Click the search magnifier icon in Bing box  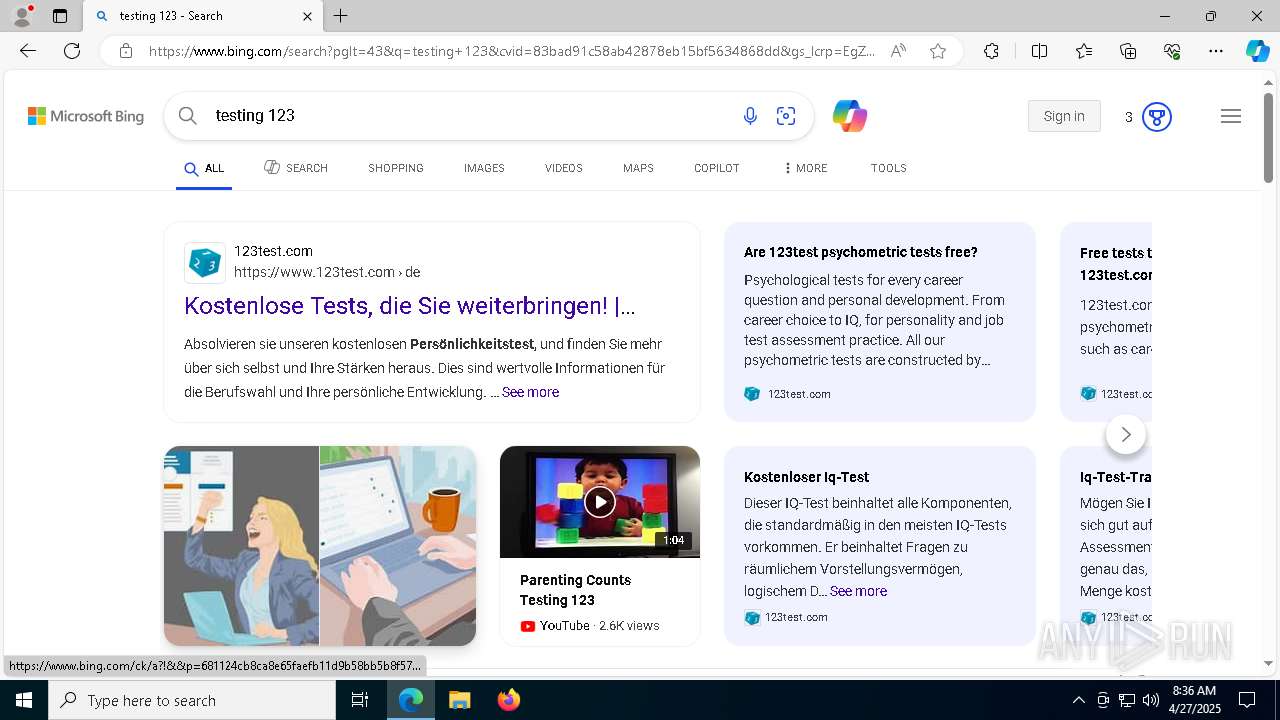(x=188, y=116)
